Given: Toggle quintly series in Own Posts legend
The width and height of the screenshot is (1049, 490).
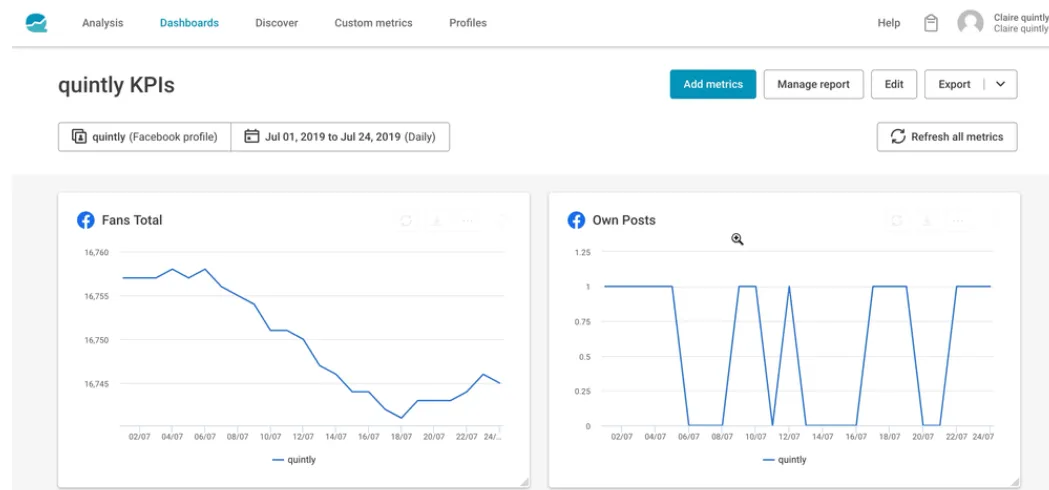Looking at the screenshot, I should (x=784, y=460).
